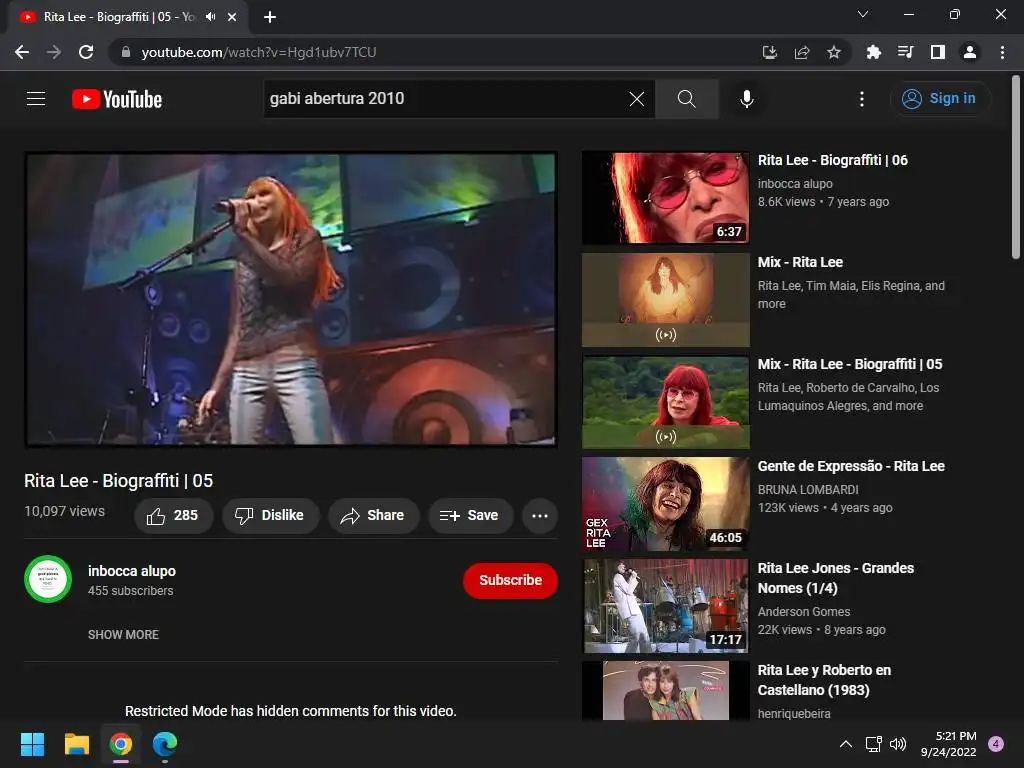1024x768 pixels.
Task: Go back in browser history
Action: [22, 52]
